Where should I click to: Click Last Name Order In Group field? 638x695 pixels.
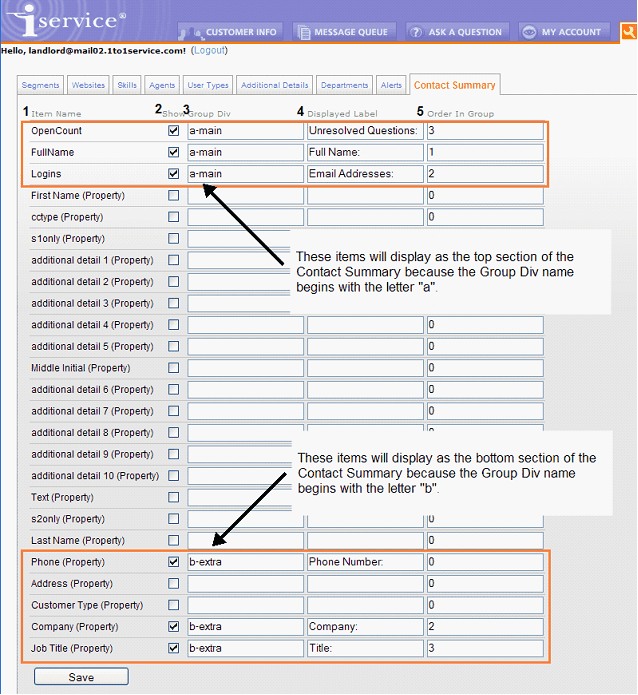pos(485,541)
